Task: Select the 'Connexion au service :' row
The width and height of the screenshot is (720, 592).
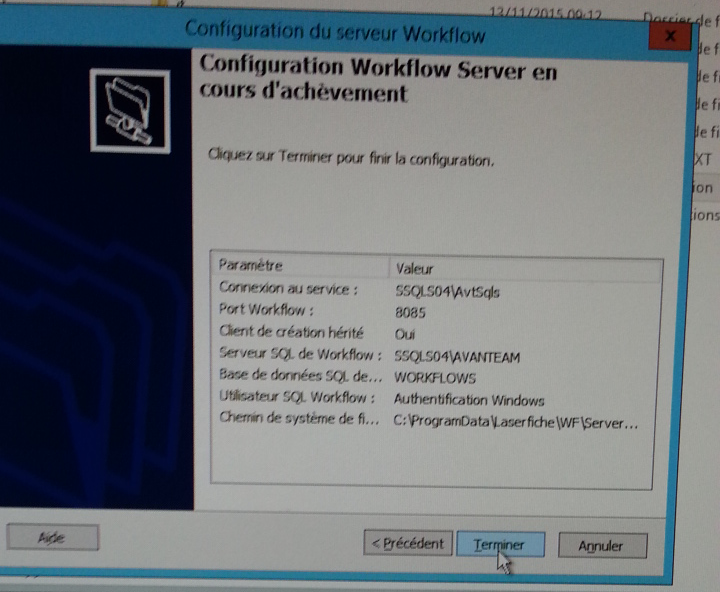Action: tap(436, 290)
